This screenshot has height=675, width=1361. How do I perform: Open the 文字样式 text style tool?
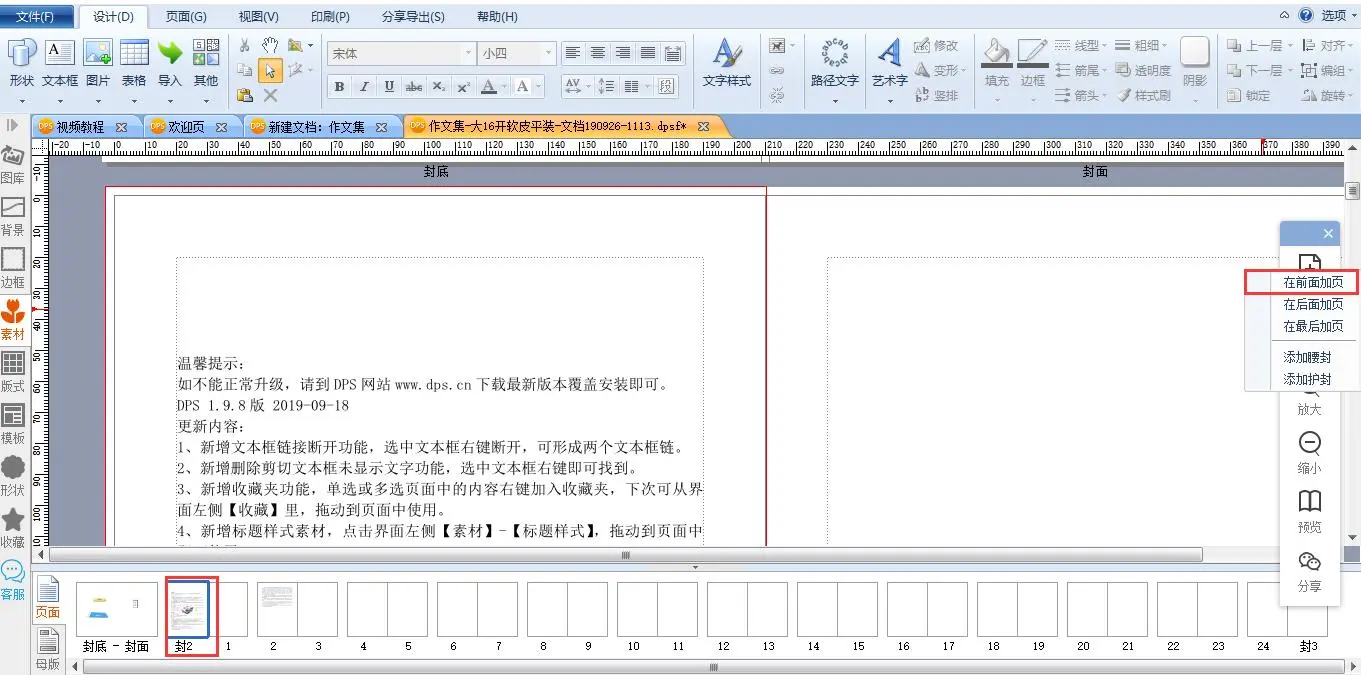coord(727,65)
